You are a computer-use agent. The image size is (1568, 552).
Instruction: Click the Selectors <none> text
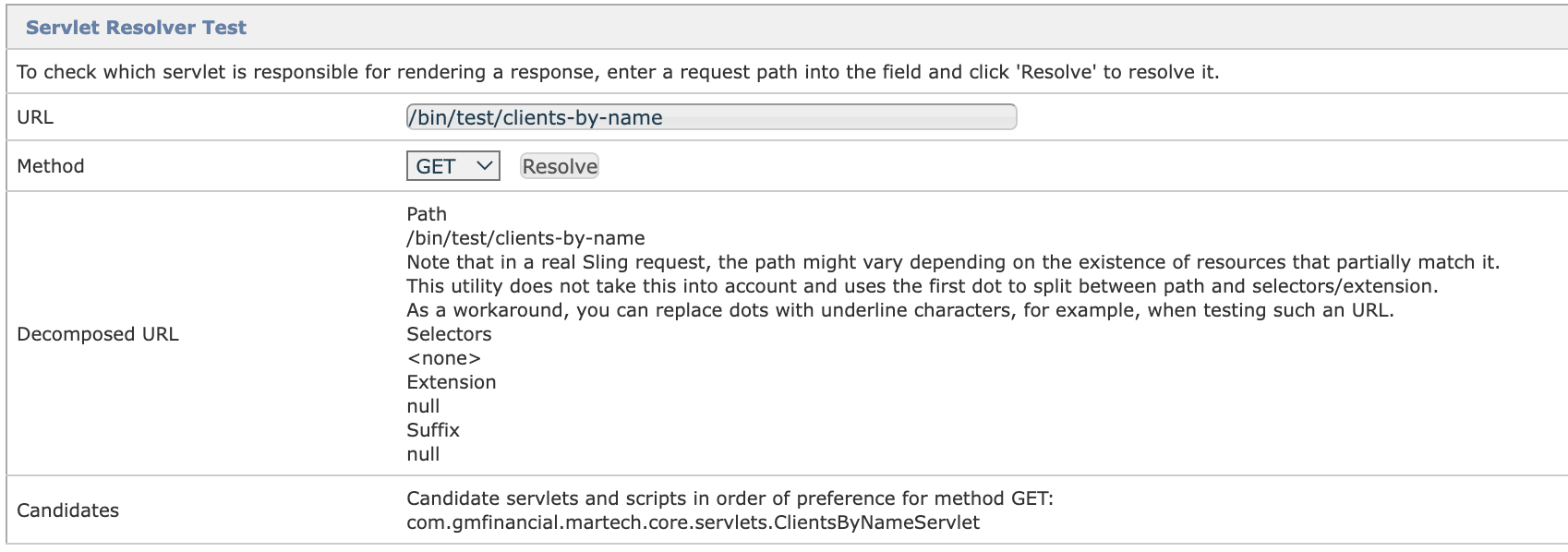click(x=443, y=358)
